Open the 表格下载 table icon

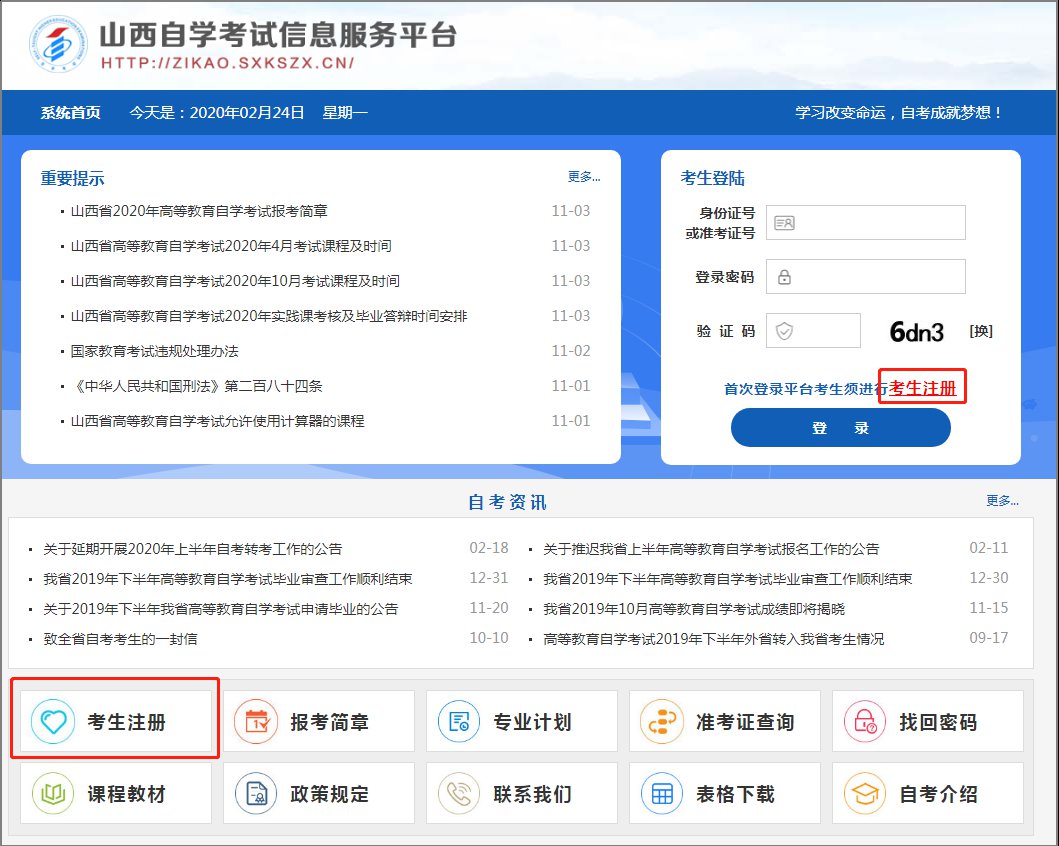click(x=662, y=794)
